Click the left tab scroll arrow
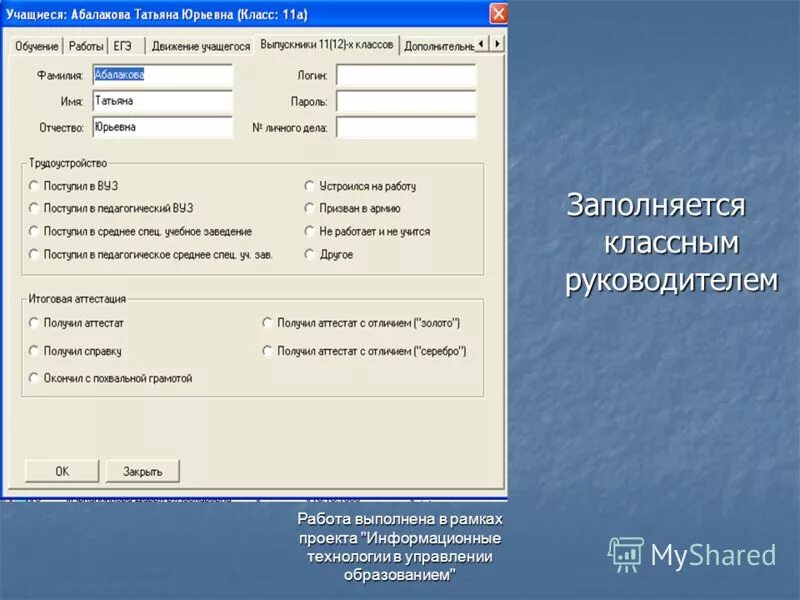 click(479, 44)
